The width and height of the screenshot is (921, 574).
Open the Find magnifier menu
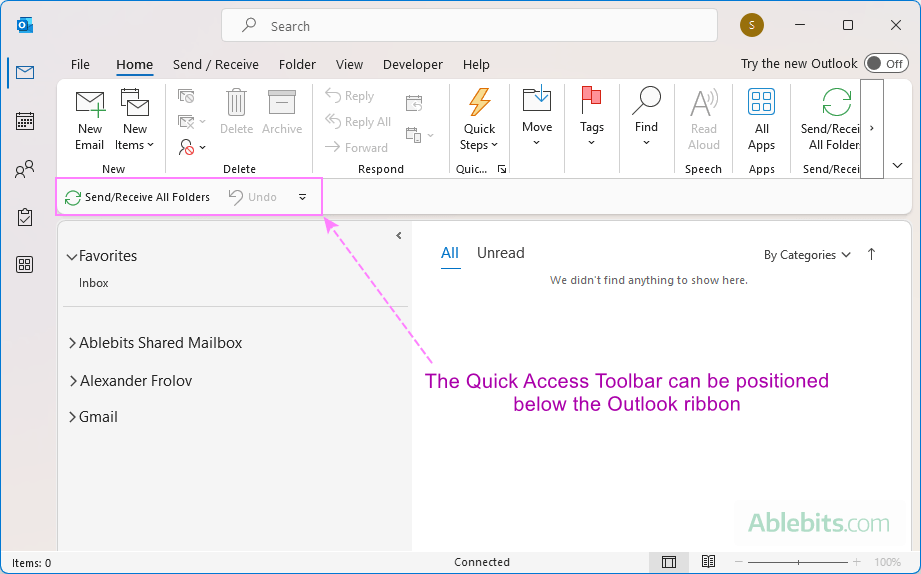(x=646, y=116)
